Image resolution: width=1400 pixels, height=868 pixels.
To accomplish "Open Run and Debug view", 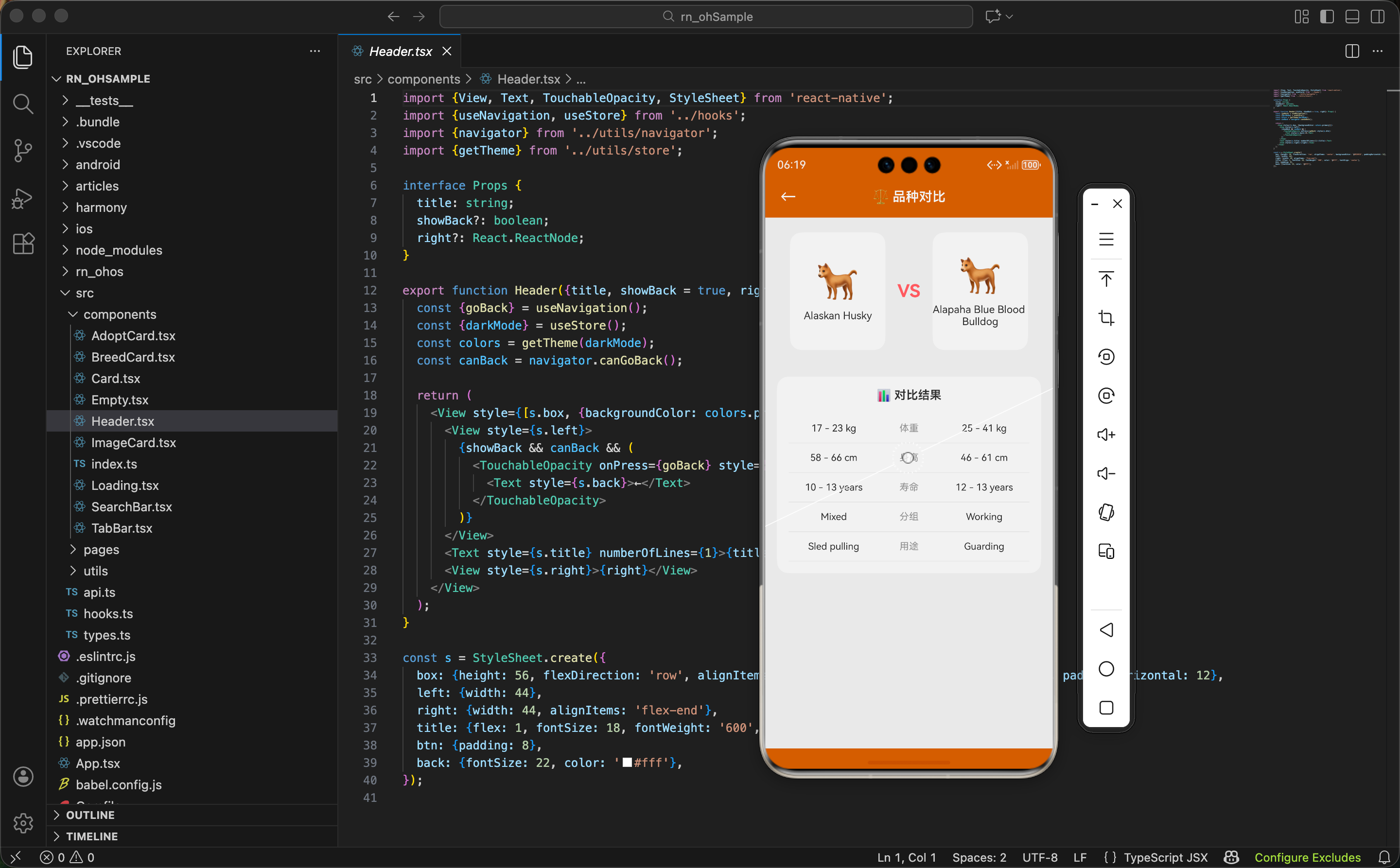I will (23, 198).
